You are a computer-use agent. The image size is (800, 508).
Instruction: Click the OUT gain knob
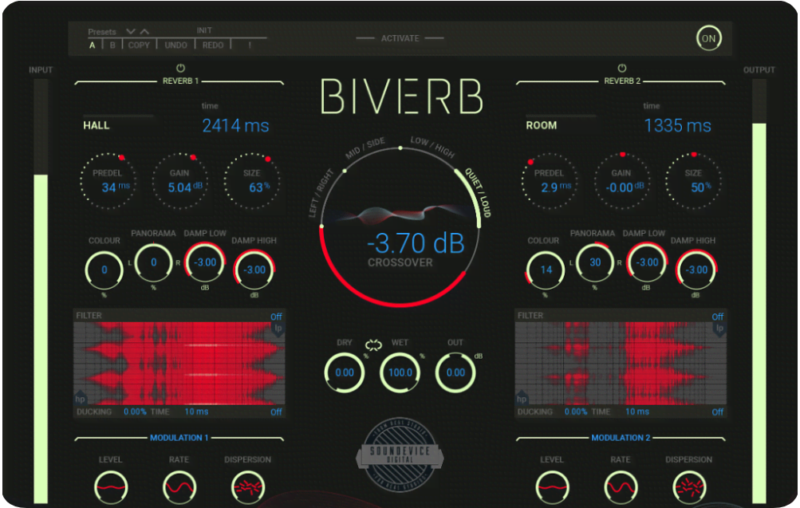tap(455, 372)
